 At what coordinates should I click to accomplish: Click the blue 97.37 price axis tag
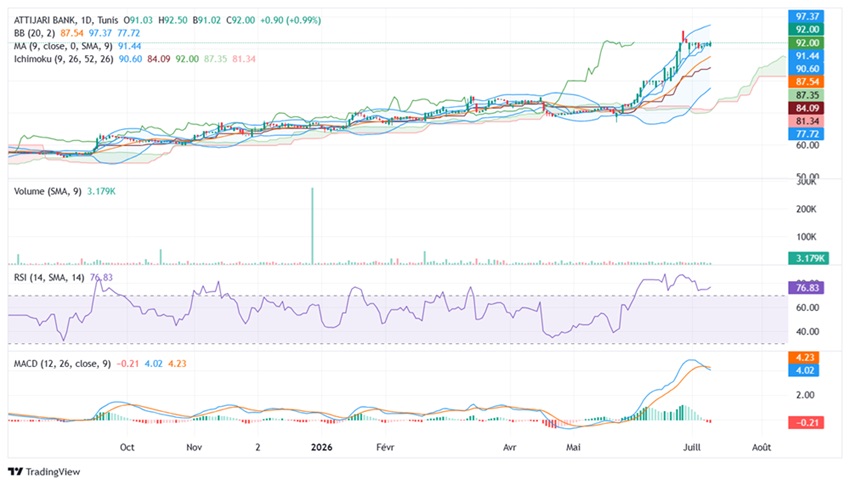click(x=806, y=16)
